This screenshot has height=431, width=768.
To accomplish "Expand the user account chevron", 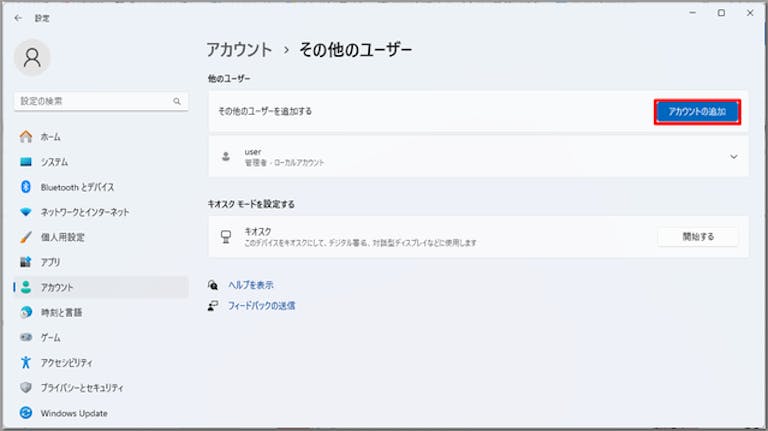I will pyautogui.click(x=734, y=157).
